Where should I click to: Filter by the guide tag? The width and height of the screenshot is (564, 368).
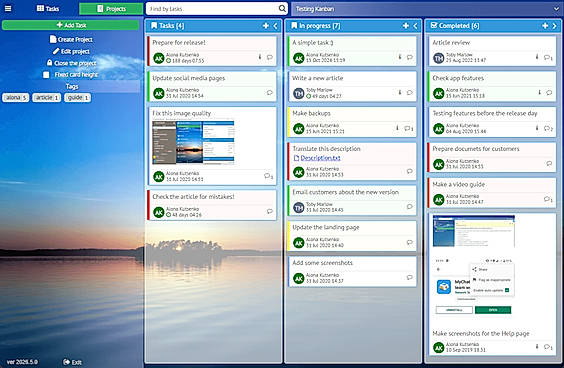pyautogui.click(x=77, y=97)
